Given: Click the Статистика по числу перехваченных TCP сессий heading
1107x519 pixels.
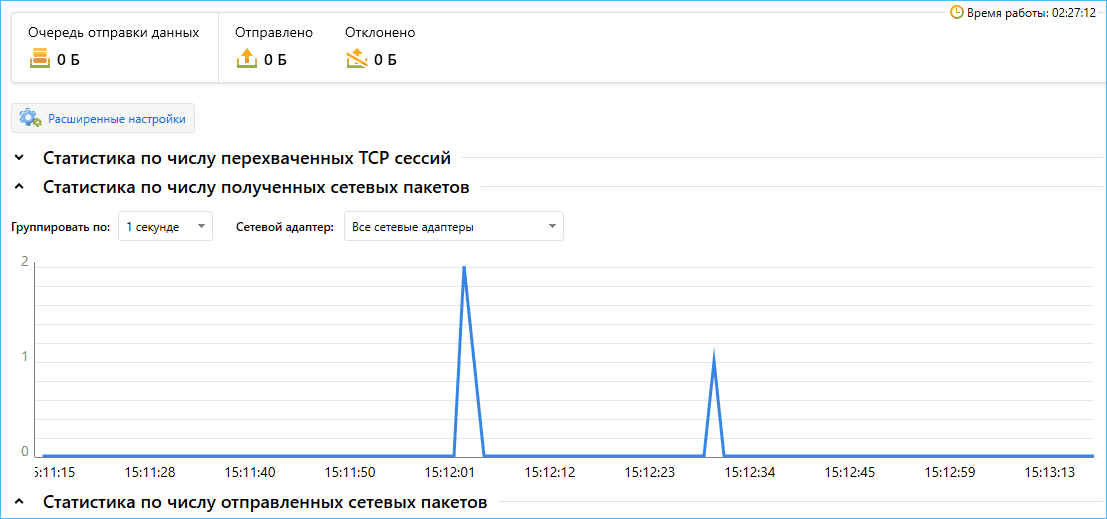Looking at the screenshot, I should 247,158.
